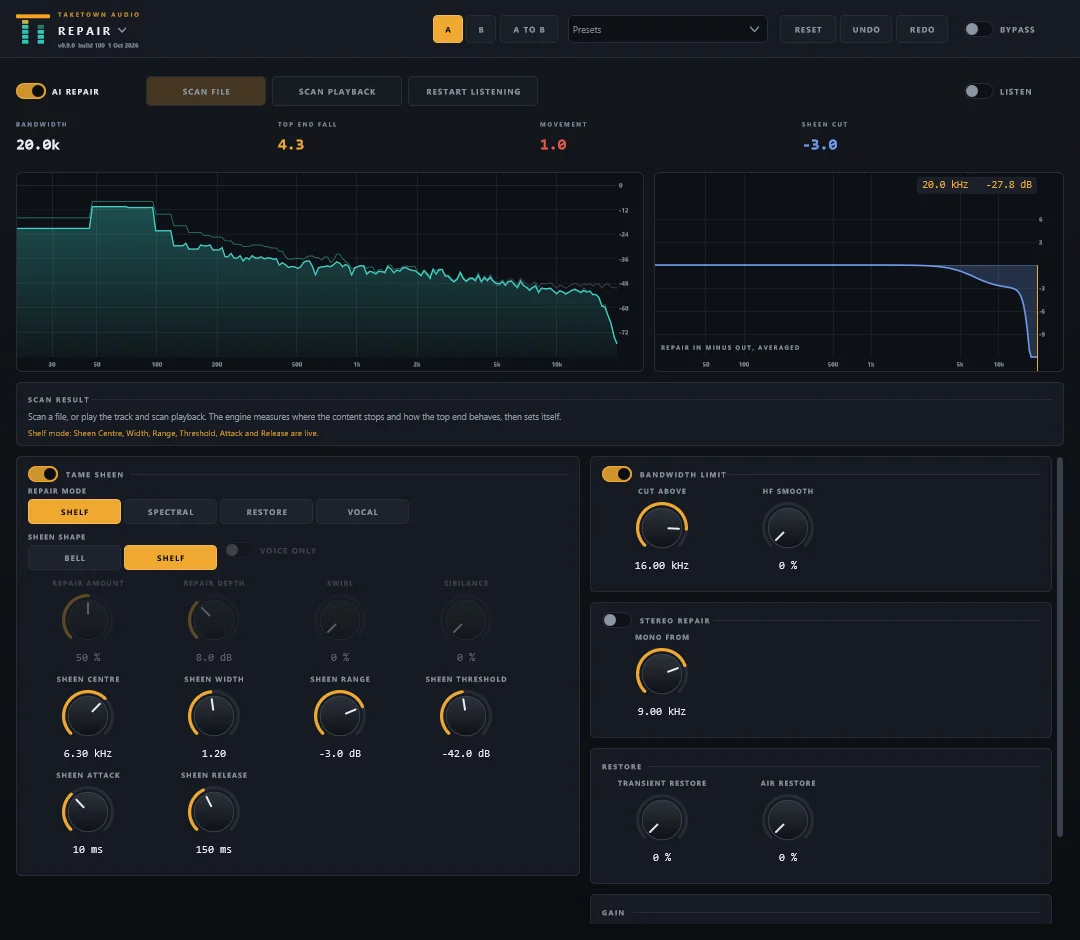This screenshot has width=1080, height=940.
Task: Click the 9.00 kHz mono from value
Action: 661,711
